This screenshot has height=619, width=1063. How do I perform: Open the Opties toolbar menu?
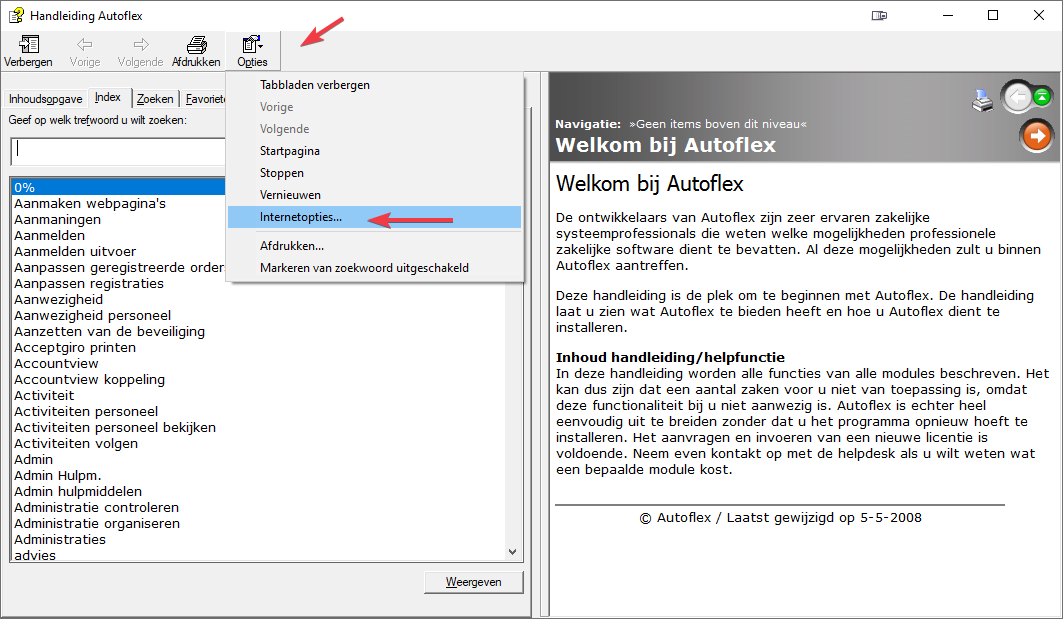252,52
